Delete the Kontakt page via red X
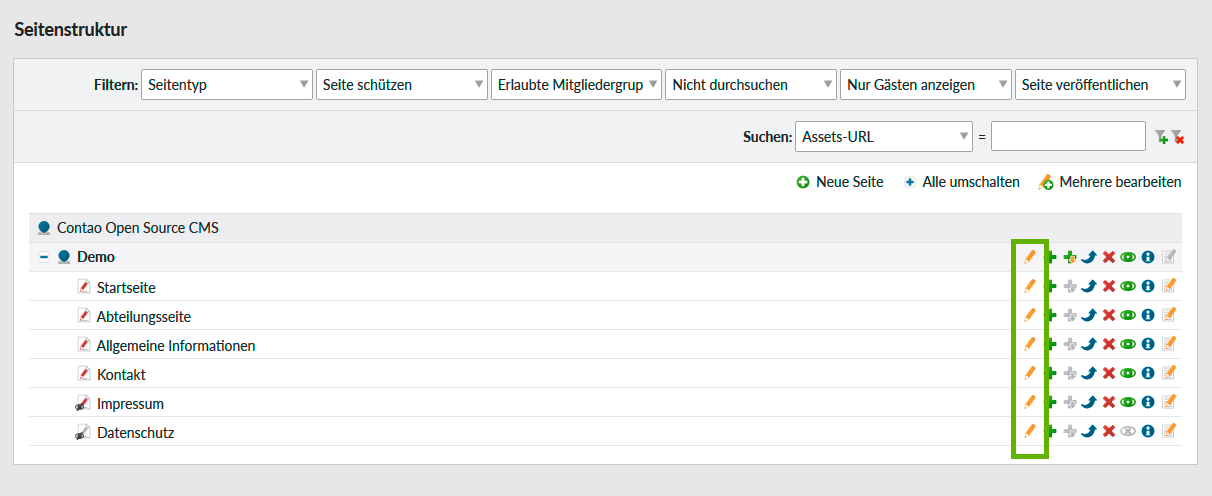Image resolution: width=1212 pixels, height=496 pixels. click(1108, 373)
